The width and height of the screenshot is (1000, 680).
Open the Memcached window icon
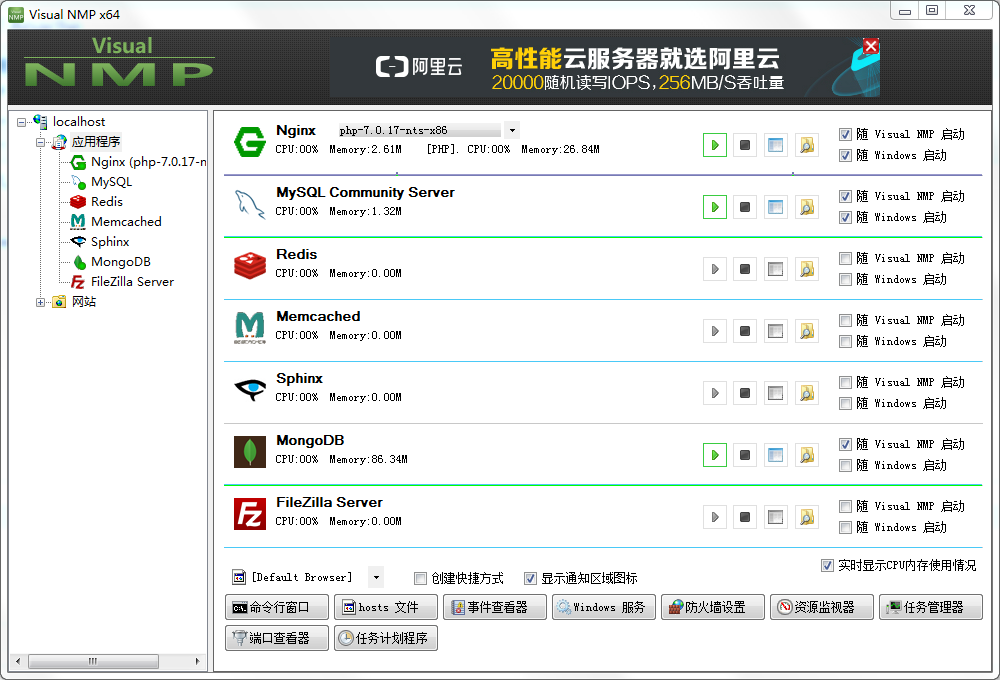pyautogui.click(x=776, y=331)
